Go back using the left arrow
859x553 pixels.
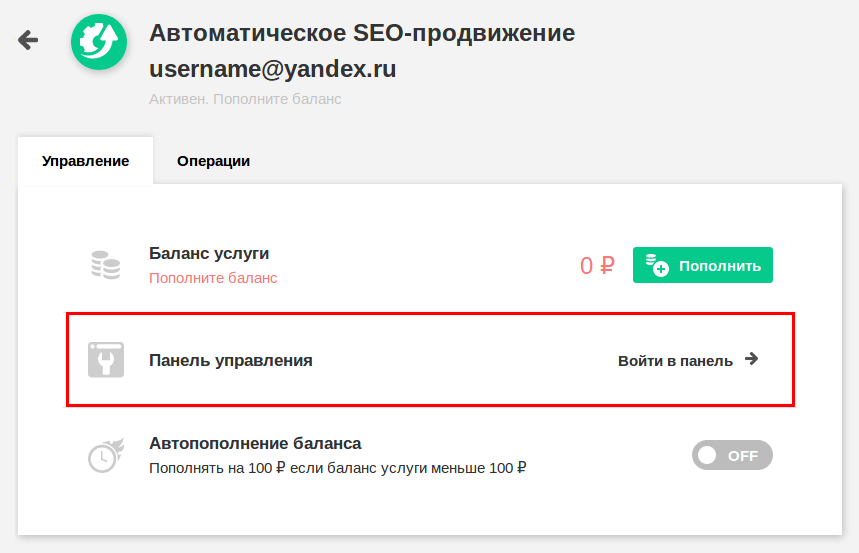28,40
